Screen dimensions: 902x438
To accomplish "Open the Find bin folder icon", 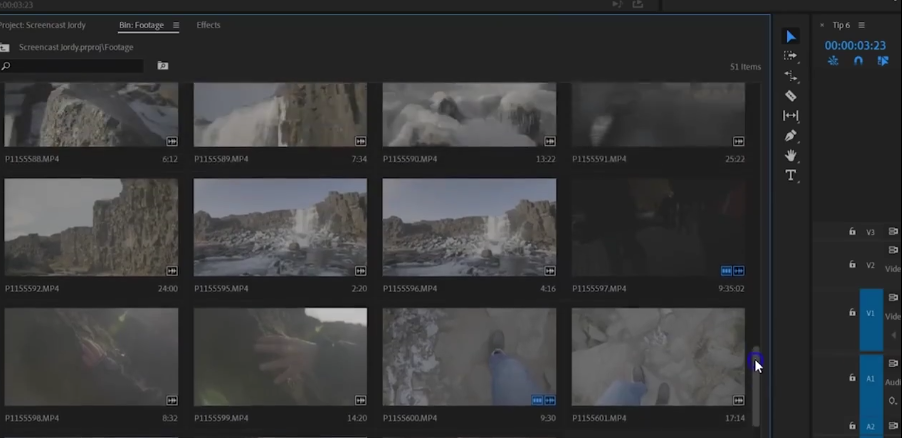I will point(163,66).
